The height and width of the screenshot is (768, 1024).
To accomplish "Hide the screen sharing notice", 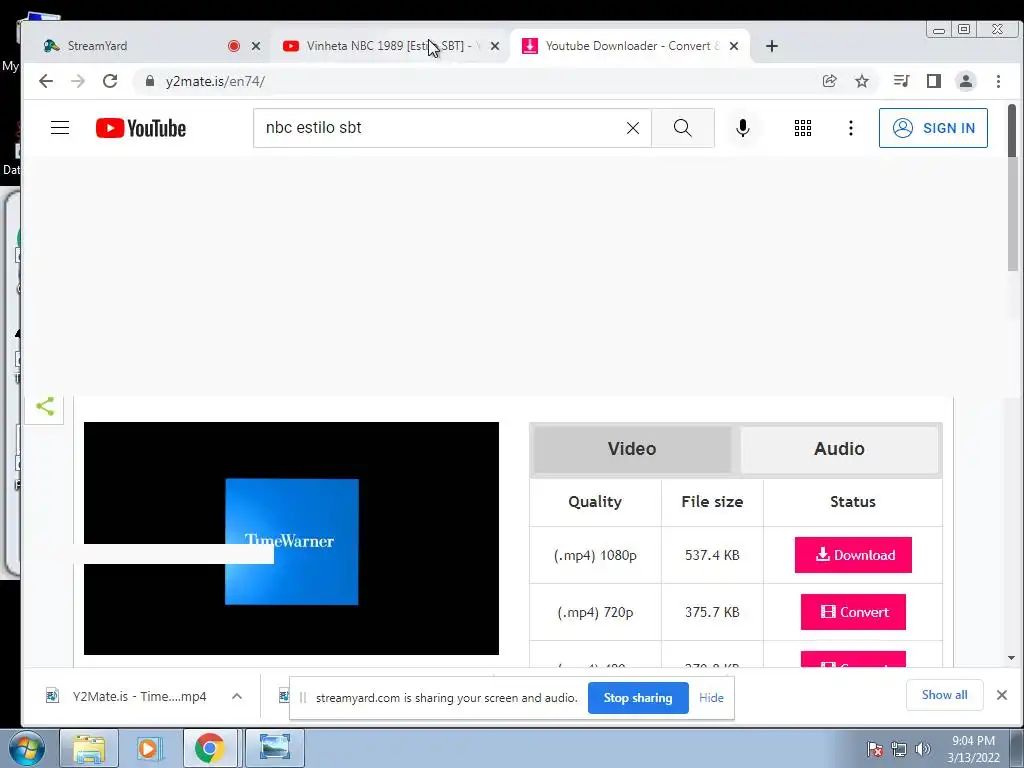I will tap(711, 697).
